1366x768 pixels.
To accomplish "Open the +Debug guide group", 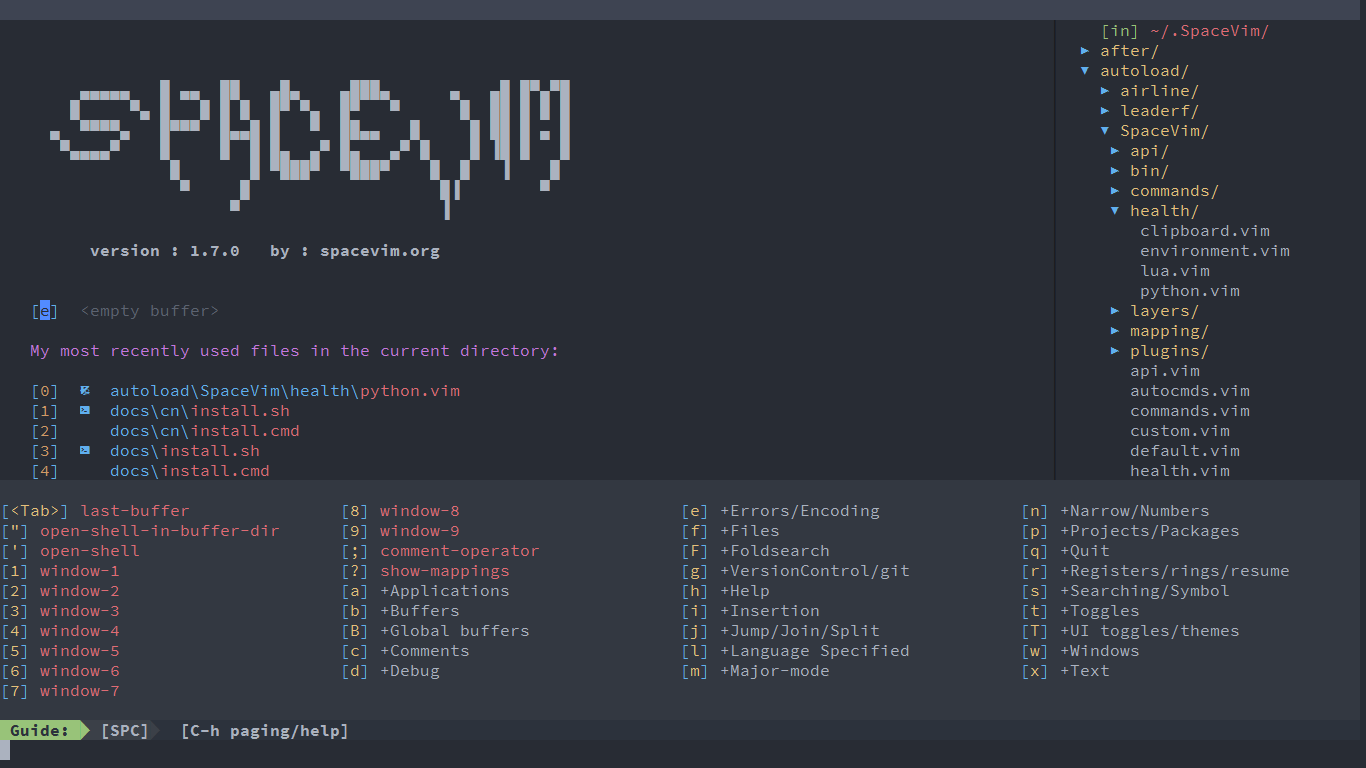I will (410, 671).
